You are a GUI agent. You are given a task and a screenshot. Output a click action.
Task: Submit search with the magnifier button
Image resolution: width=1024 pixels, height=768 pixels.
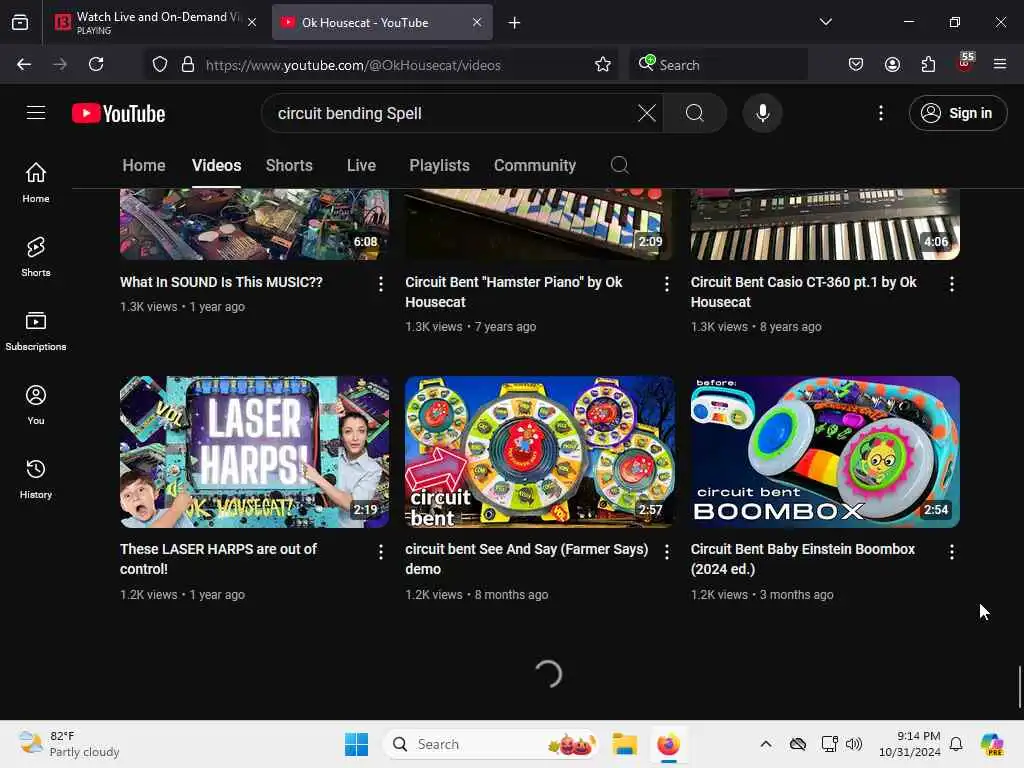pyautogui.click(x=695, y=113)
